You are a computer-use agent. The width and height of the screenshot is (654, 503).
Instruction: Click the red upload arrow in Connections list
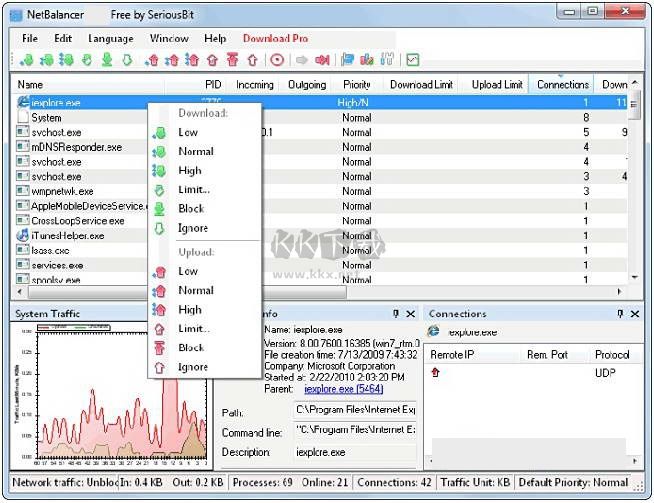point(435,372)
